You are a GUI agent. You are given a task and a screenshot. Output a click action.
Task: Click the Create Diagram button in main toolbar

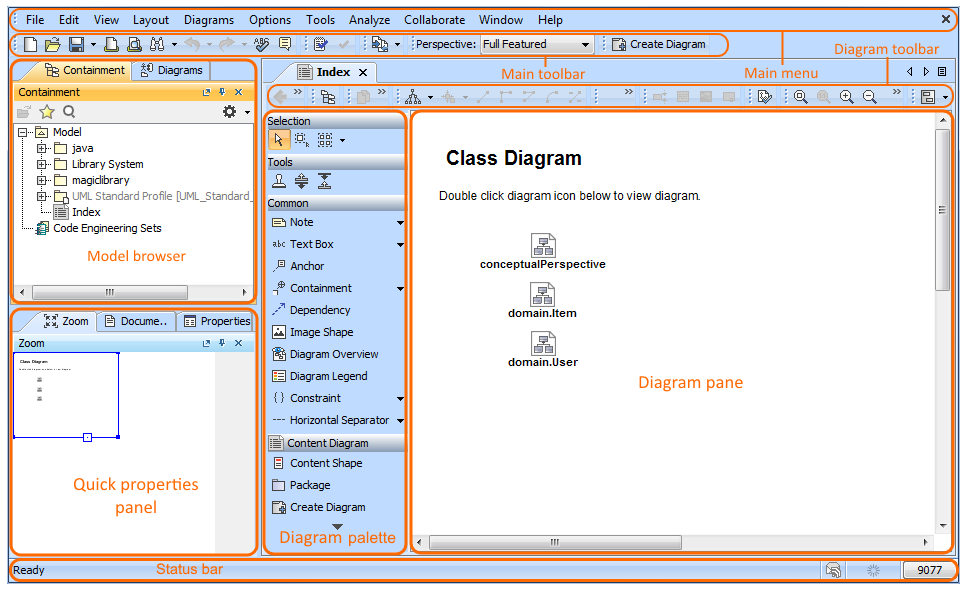point(659,44)
